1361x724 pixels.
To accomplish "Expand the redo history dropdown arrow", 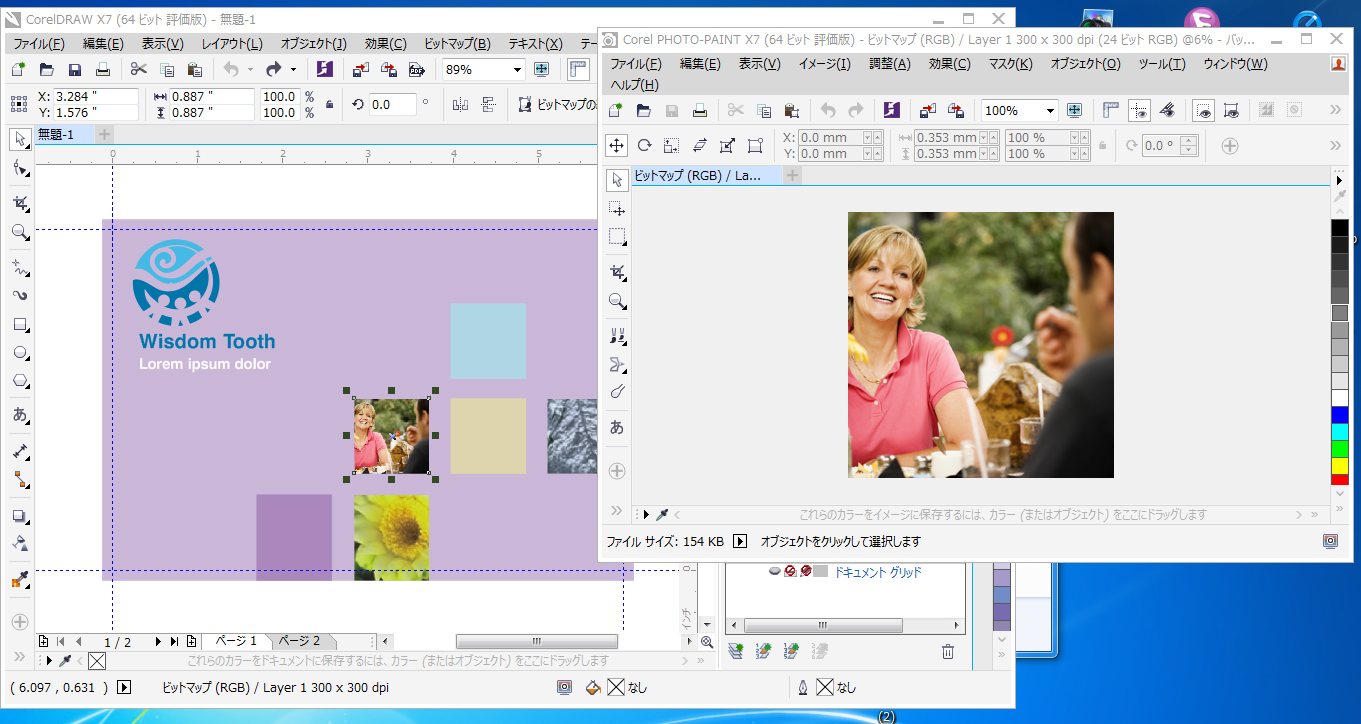I will coord(293,70).
